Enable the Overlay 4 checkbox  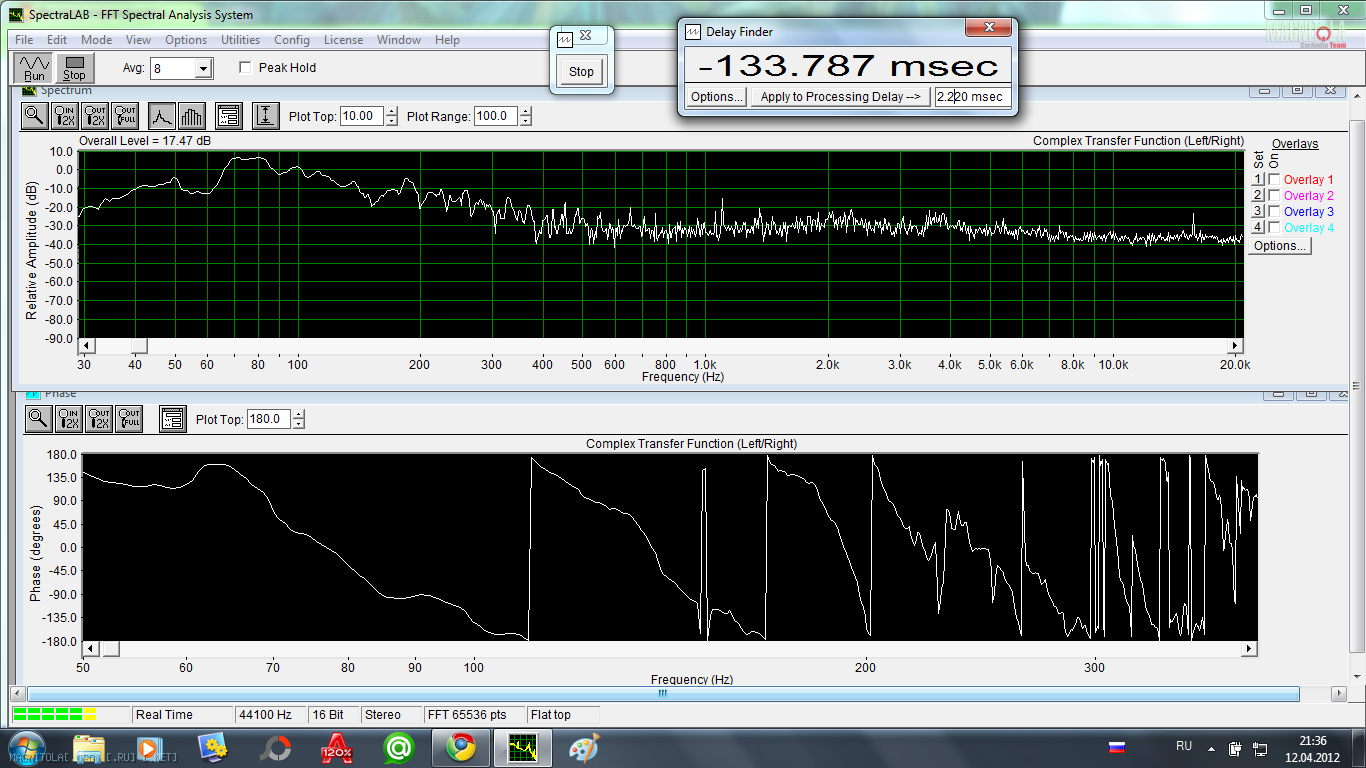pos(1274,228)
